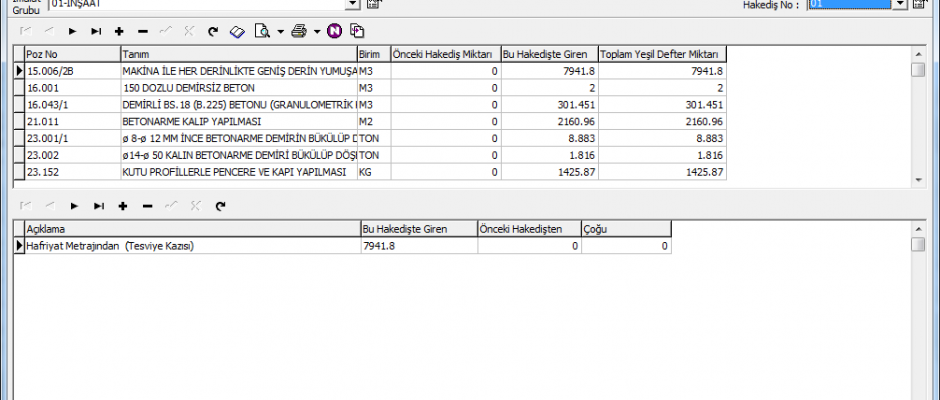Open the print preview dropdown arrow

(x=281, y=32)
